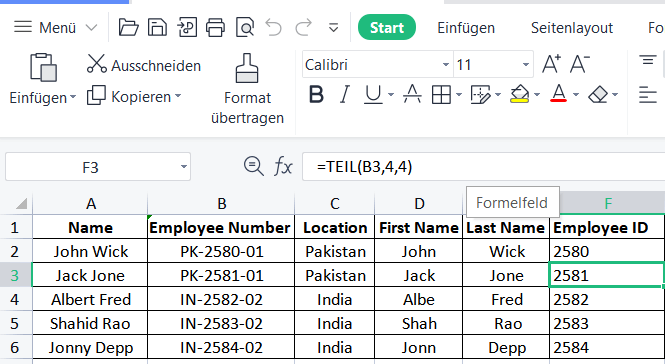This screenshot has height=364, width=665.
Task: Click the Name Box showing F3
Action: (x=91, y=167)
